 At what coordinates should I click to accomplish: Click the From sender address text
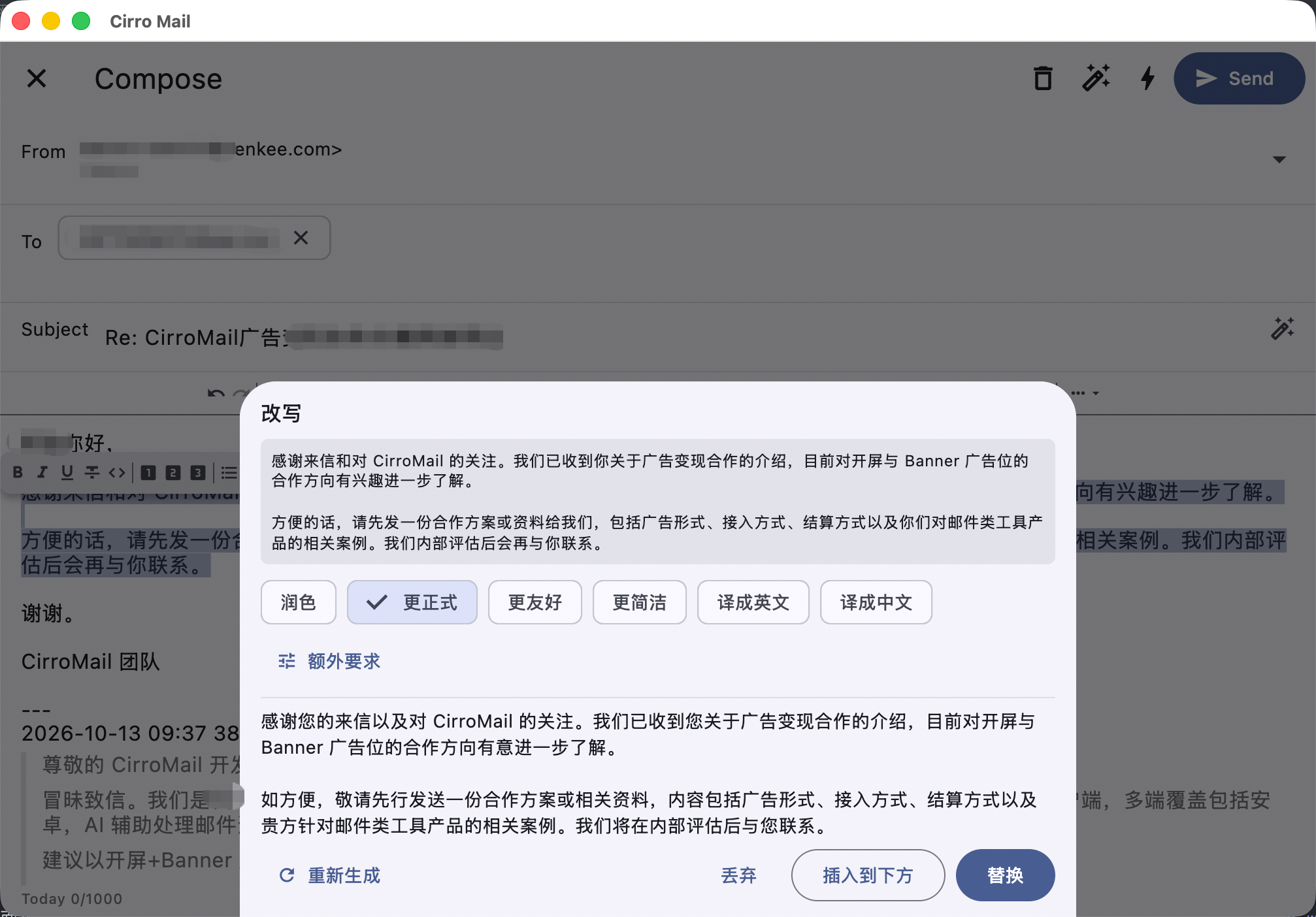pyautogui.click(x=211, y=150)
